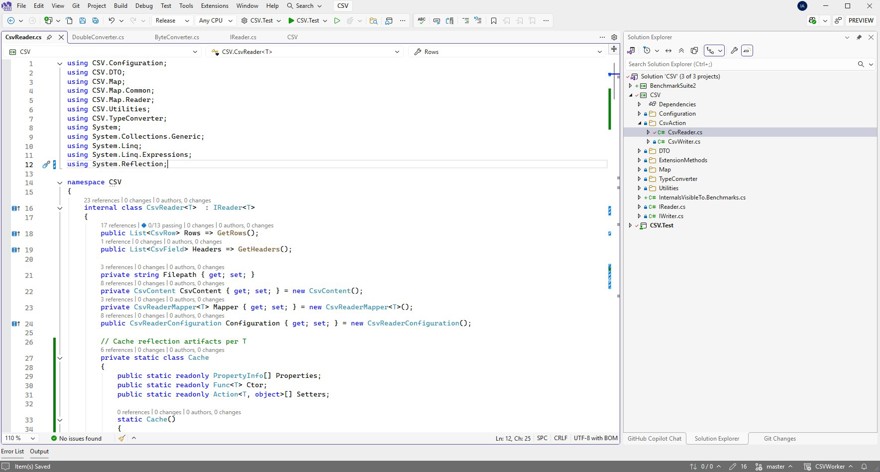The width and height of the screenshot is (880, 472).
Task: Click the Git Changes panel tab
Action: pyautogui.click(x=779, y=438)
